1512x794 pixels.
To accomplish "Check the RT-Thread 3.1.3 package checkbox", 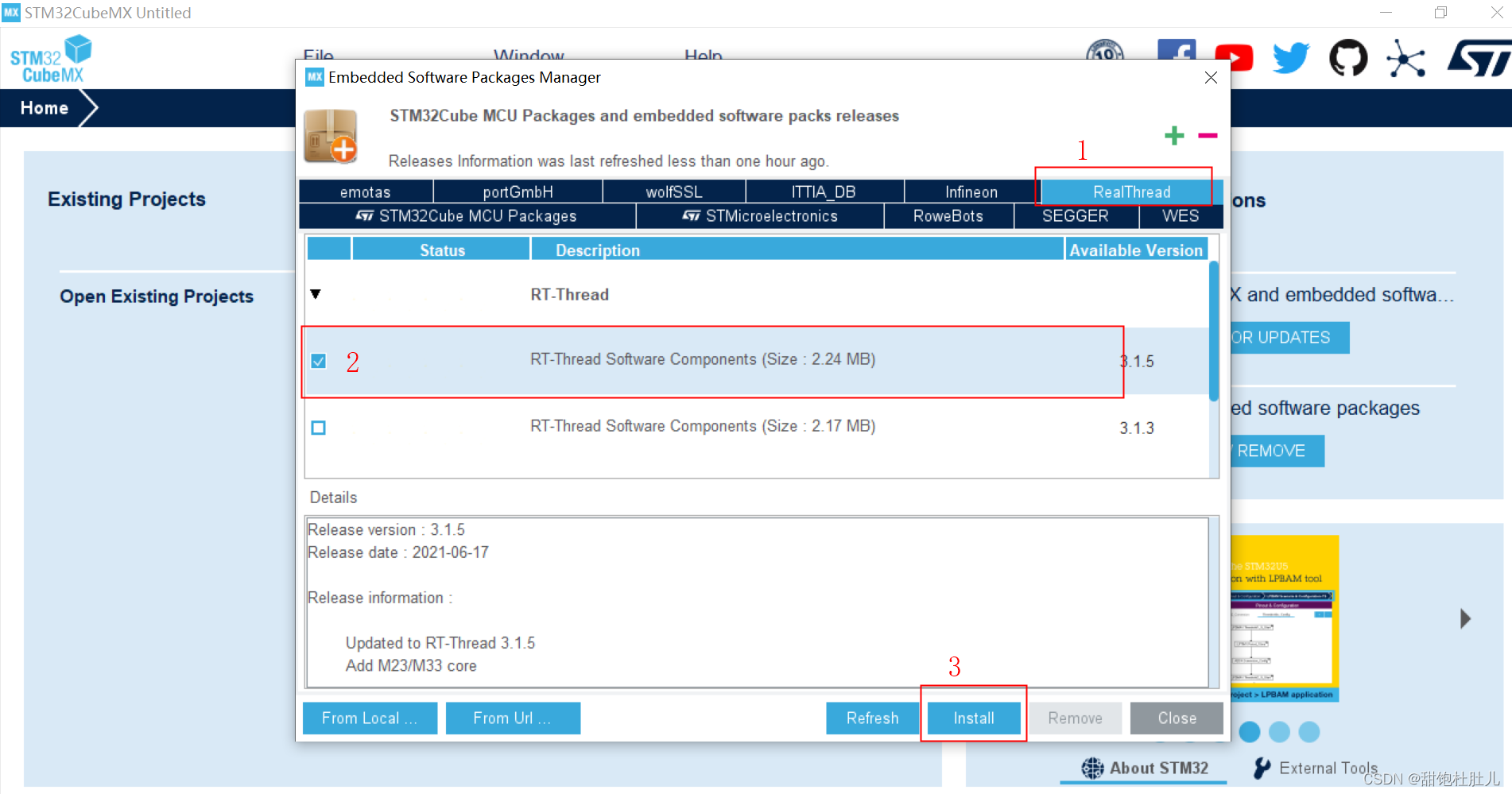I will coord(319,428).
